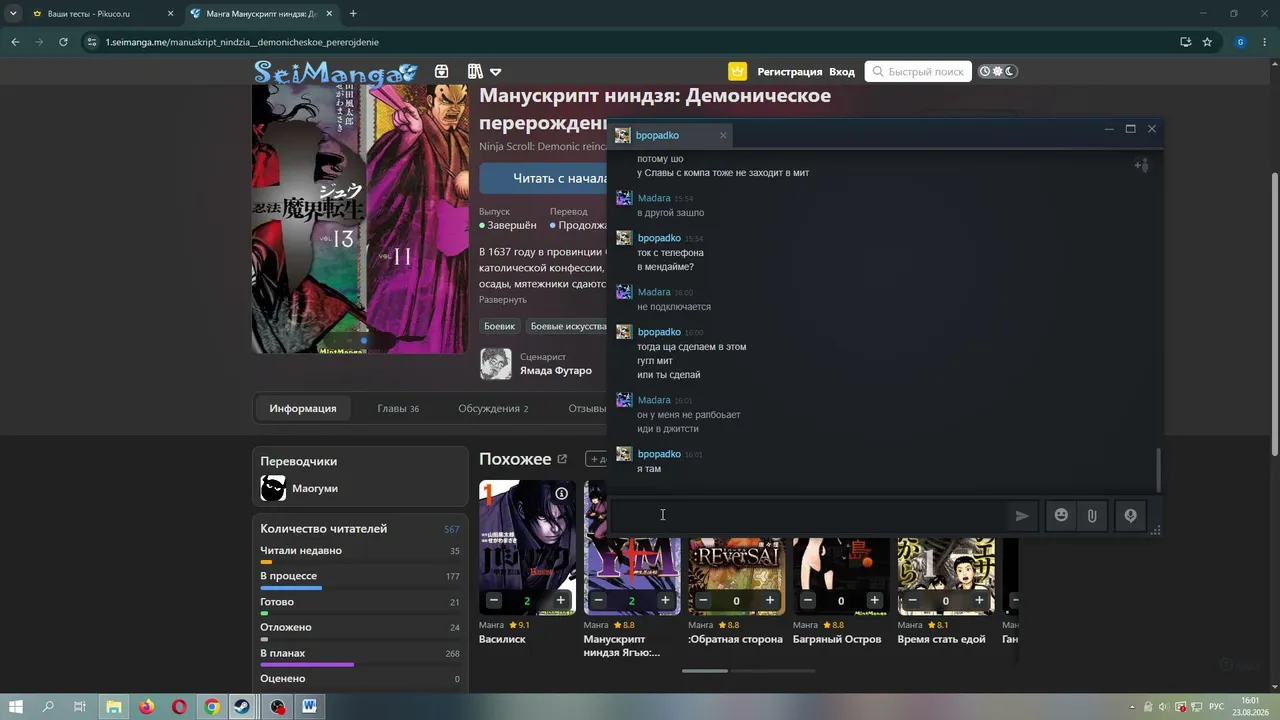Select the bpopadko chat tab
1280x720 pixels.
click(670, 136)
